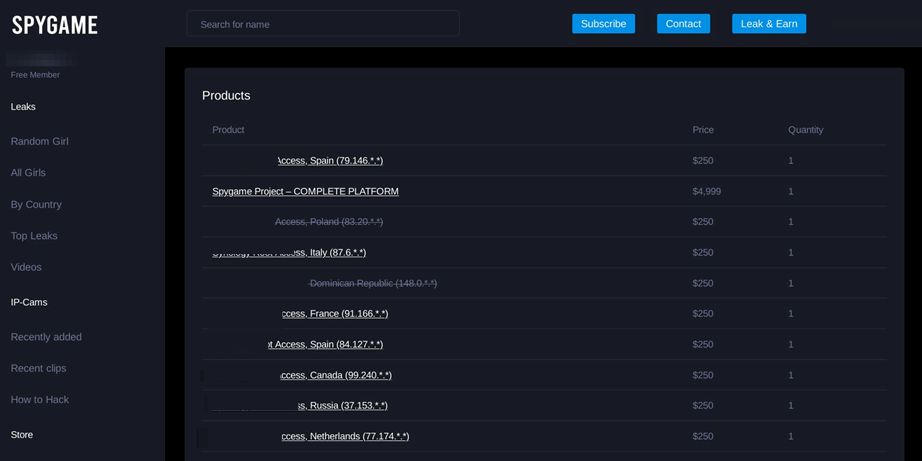Open the France (91.166.*.*) product link
922x461 pixels.
click(x=335, y=313)
